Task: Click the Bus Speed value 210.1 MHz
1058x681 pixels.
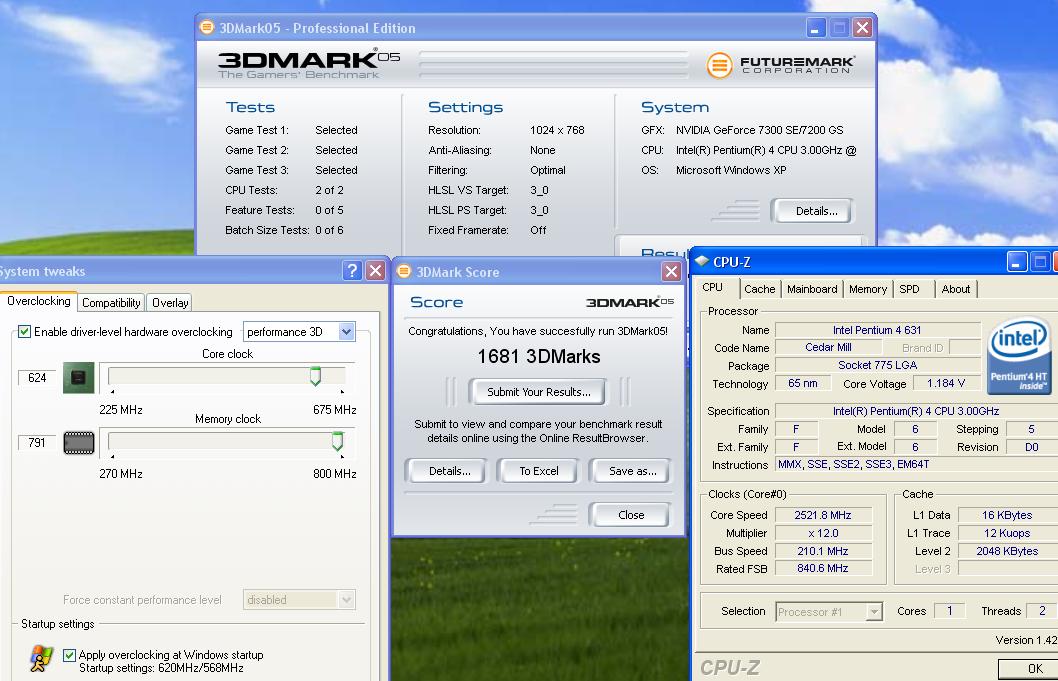Action: [x=823, y=551]
